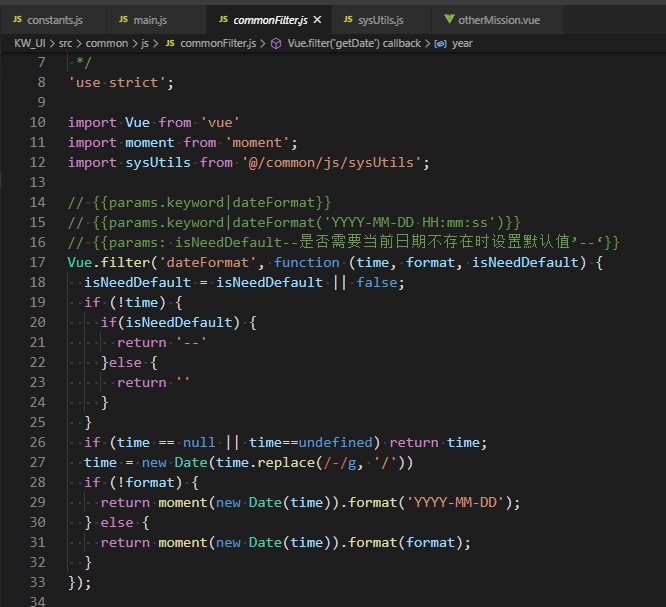Click the replace method call on line 27

(286, 462)
